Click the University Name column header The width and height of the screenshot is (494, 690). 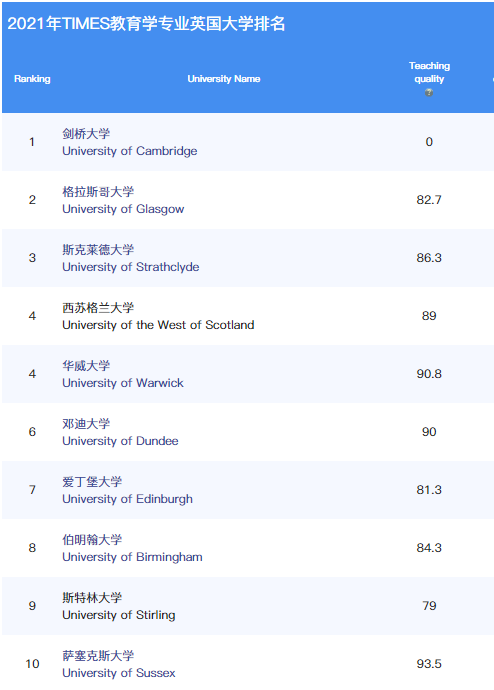(x=224, y=79)
